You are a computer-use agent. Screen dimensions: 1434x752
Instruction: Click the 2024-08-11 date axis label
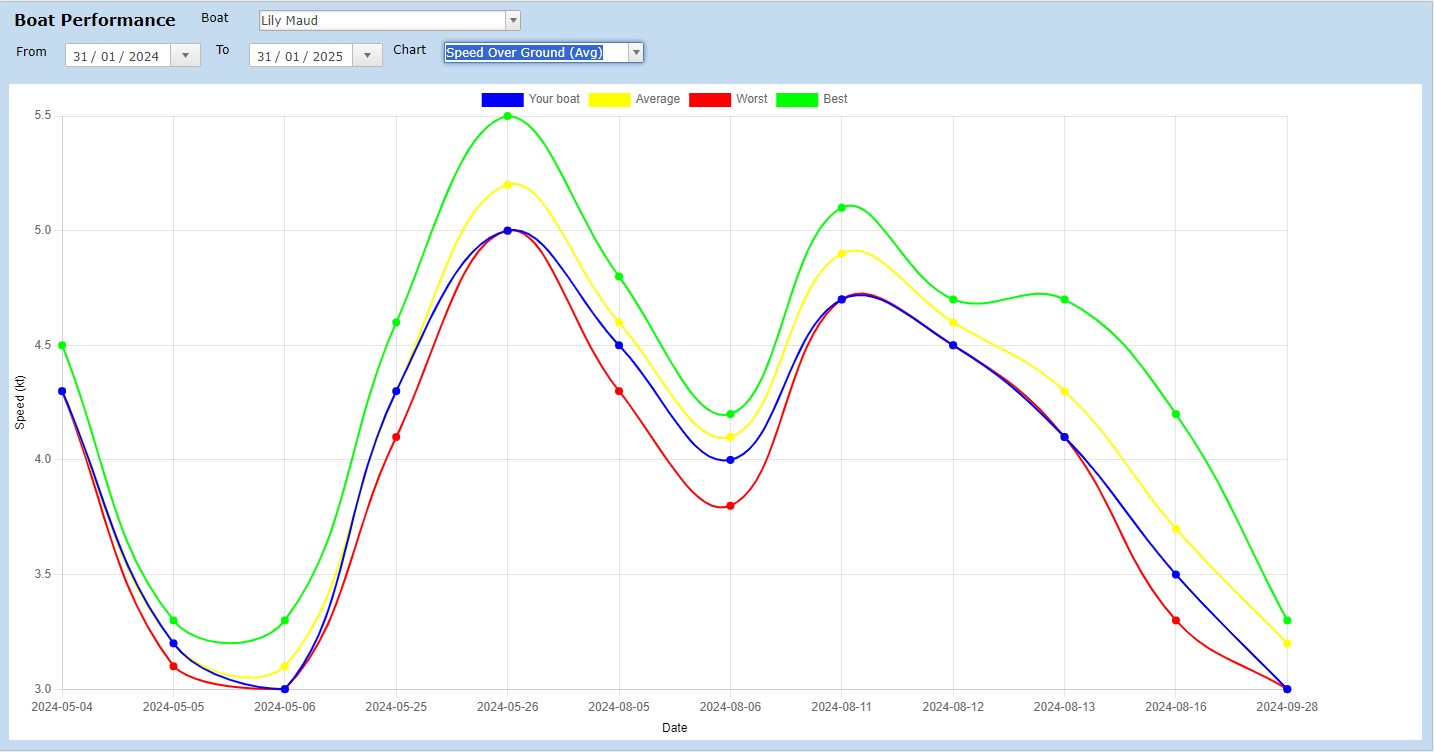tap(842, 706)
